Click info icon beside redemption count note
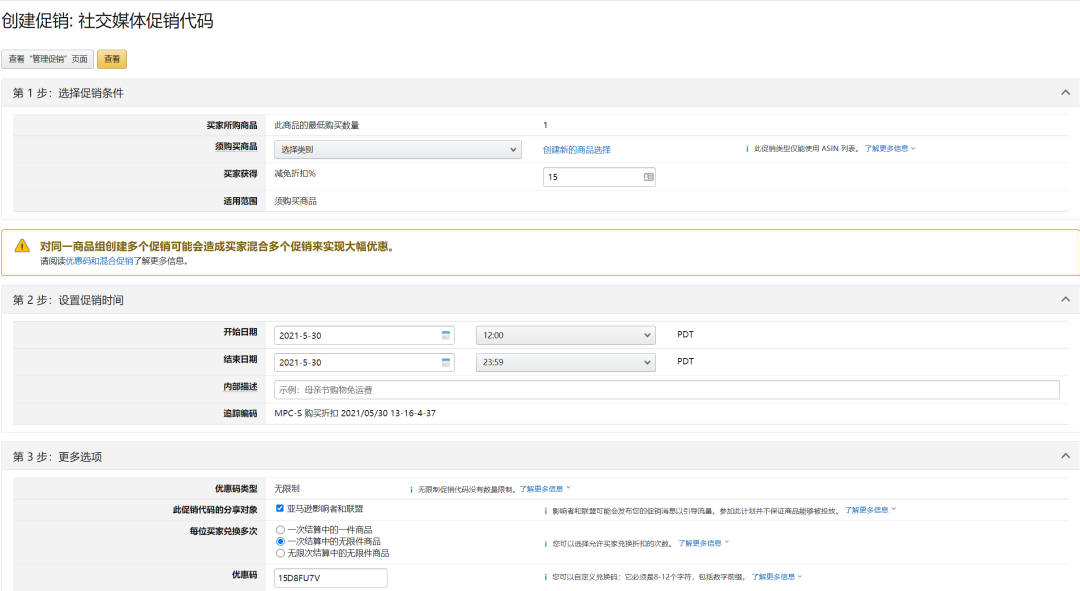Viewport: 1080px width, 591px height. (x=546, y=544)
